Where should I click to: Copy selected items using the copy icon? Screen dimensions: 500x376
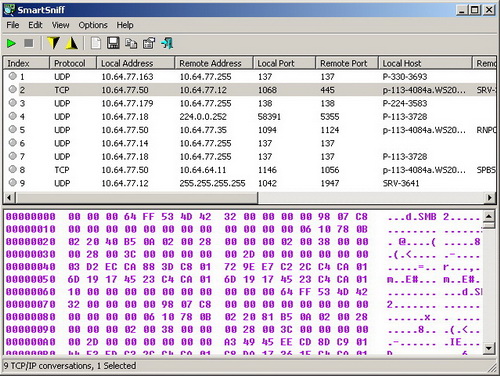coord(131,43)
